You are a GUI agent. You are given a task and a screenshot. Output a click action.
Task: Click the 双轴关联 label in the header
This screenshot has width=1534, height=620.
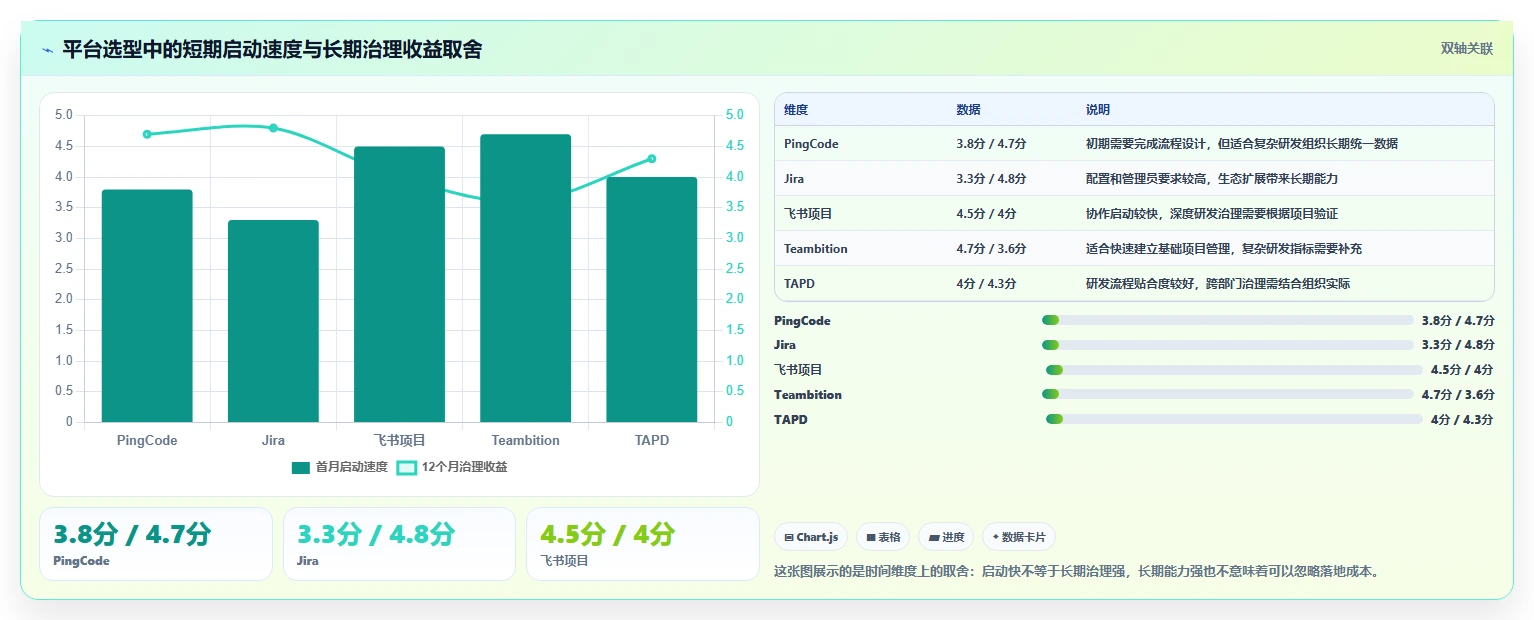pos(1466,49)
